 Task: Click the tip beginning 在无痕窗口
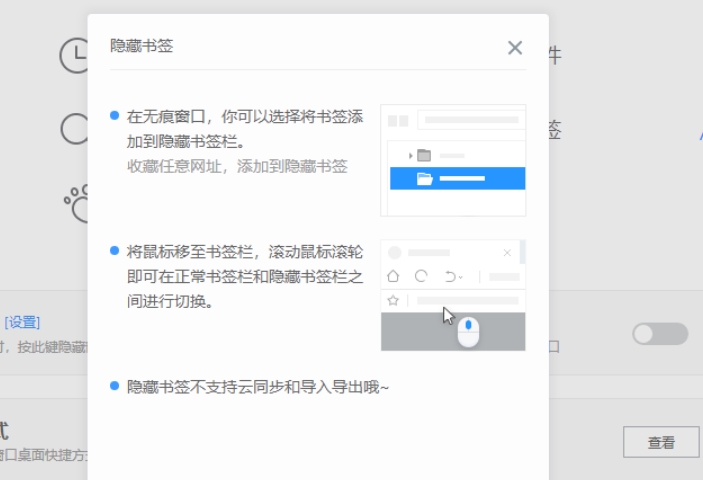(x=245, y=129)
